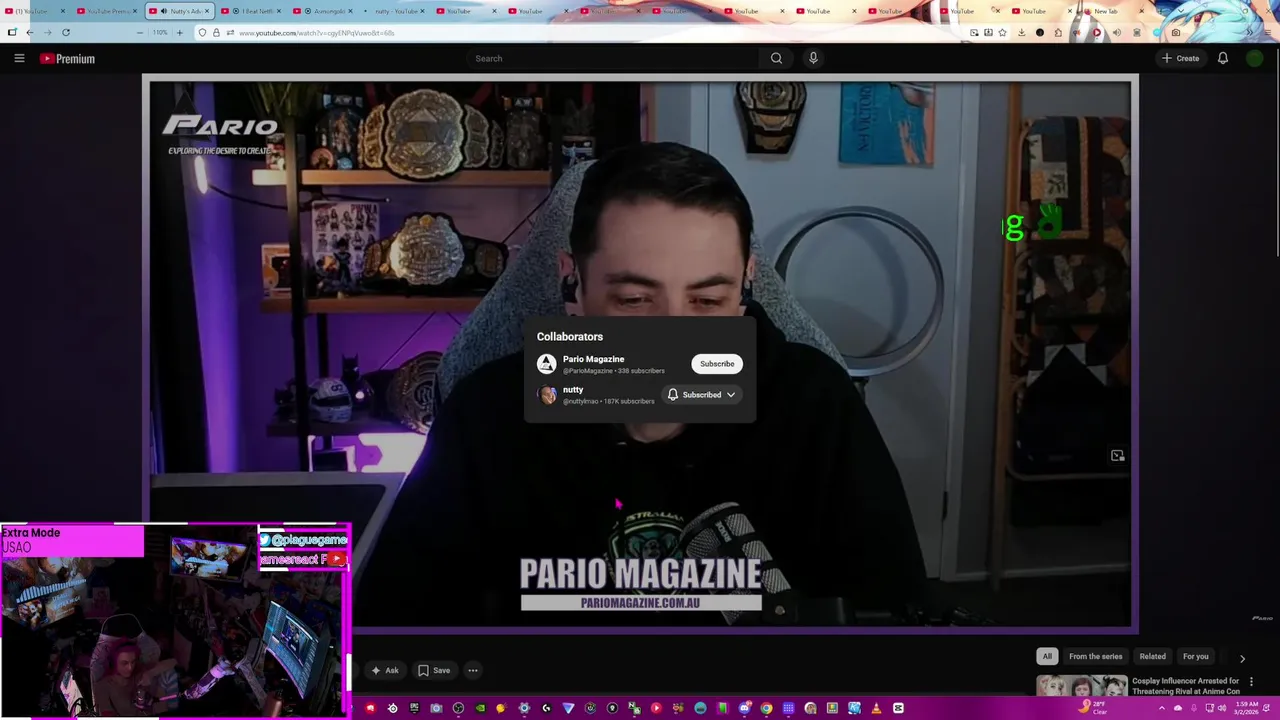Open the Pario Magazine channel name link
This screenshot has height=720, width=1280.
(x=593, y=359)
